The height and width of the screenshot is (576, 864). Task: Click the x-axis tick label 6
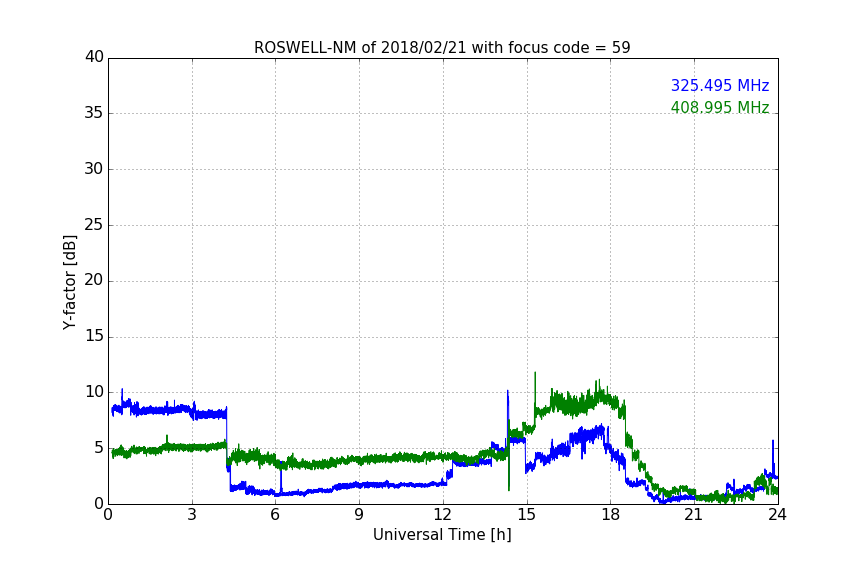click(275, 515)
